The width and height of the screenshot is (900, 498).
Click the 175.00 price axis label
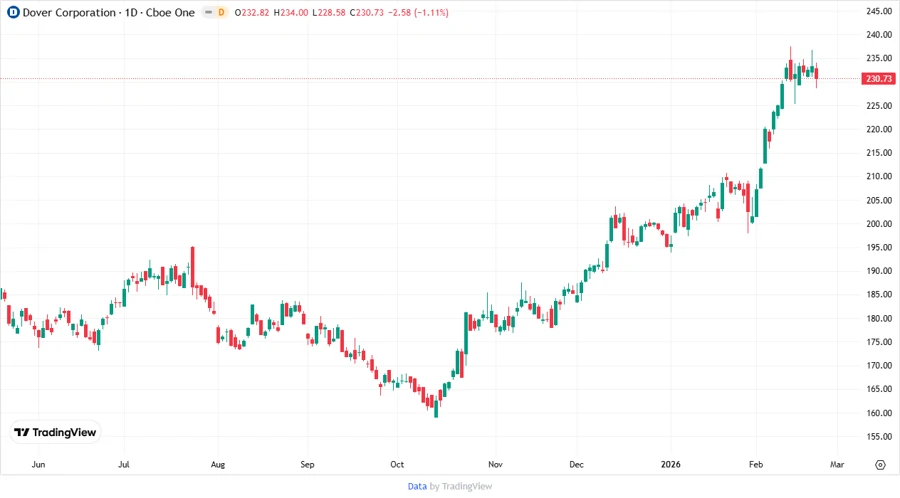(x=879, y=342)
